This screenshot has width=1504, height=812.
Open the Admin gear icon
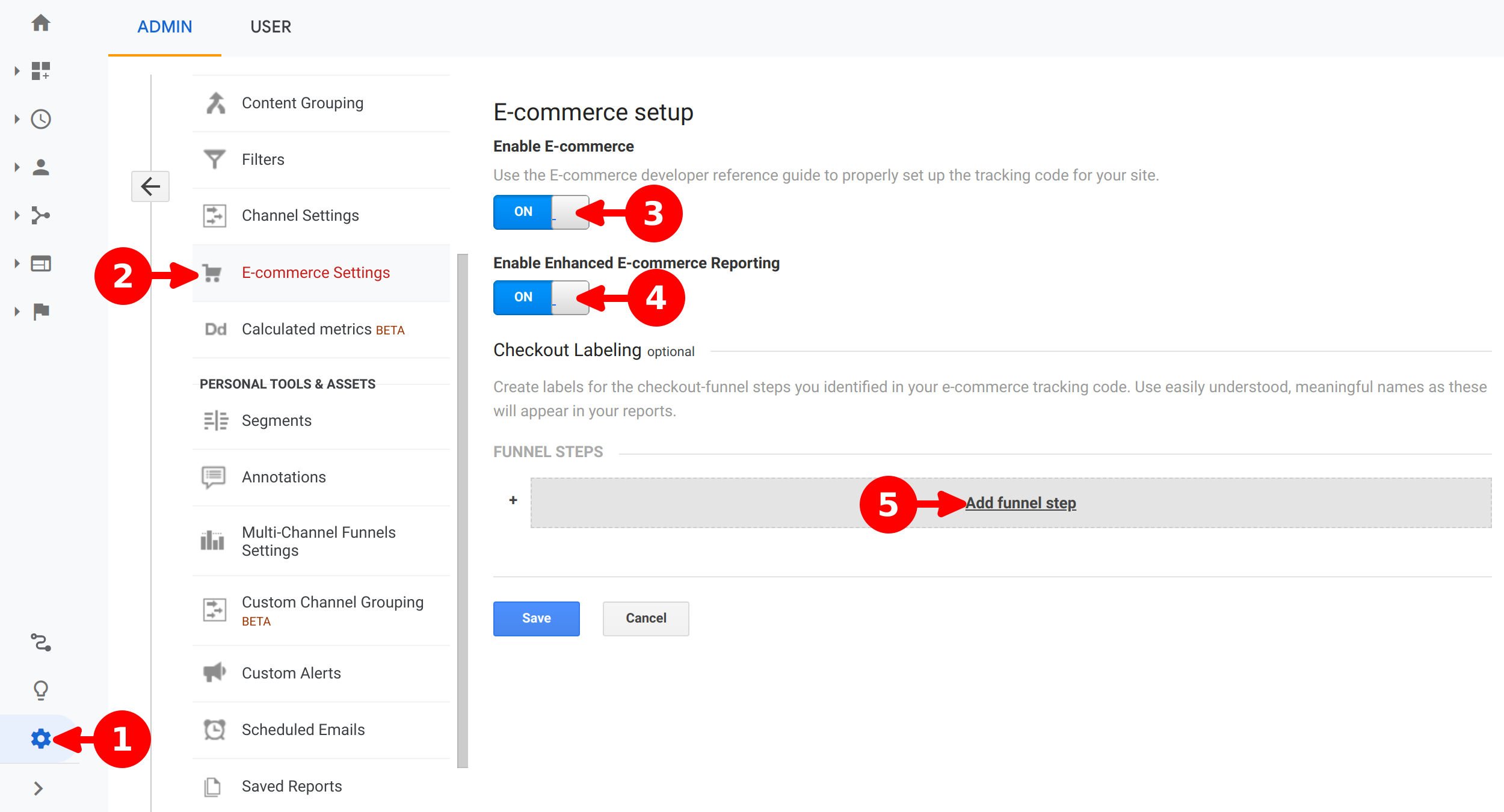pos(41,738)
